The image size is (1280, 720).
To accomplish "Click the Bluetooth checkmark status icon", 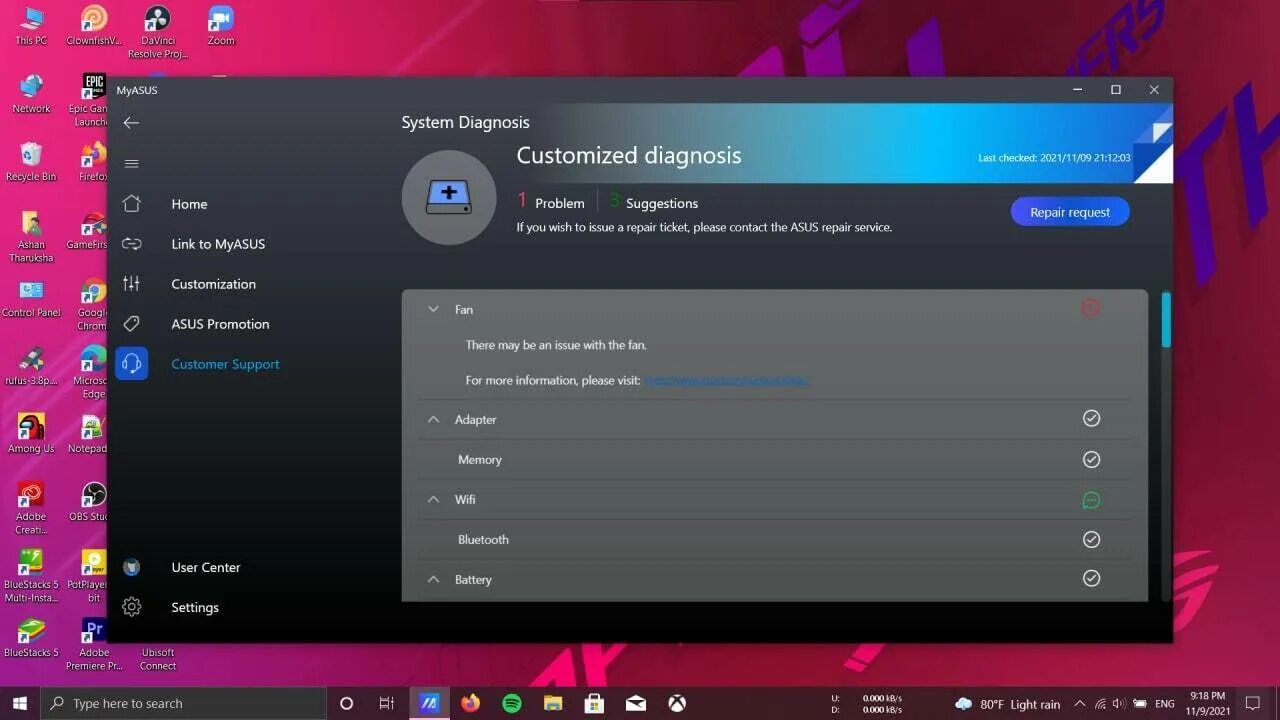I will pyautogui.click(x=1091, y=539).
